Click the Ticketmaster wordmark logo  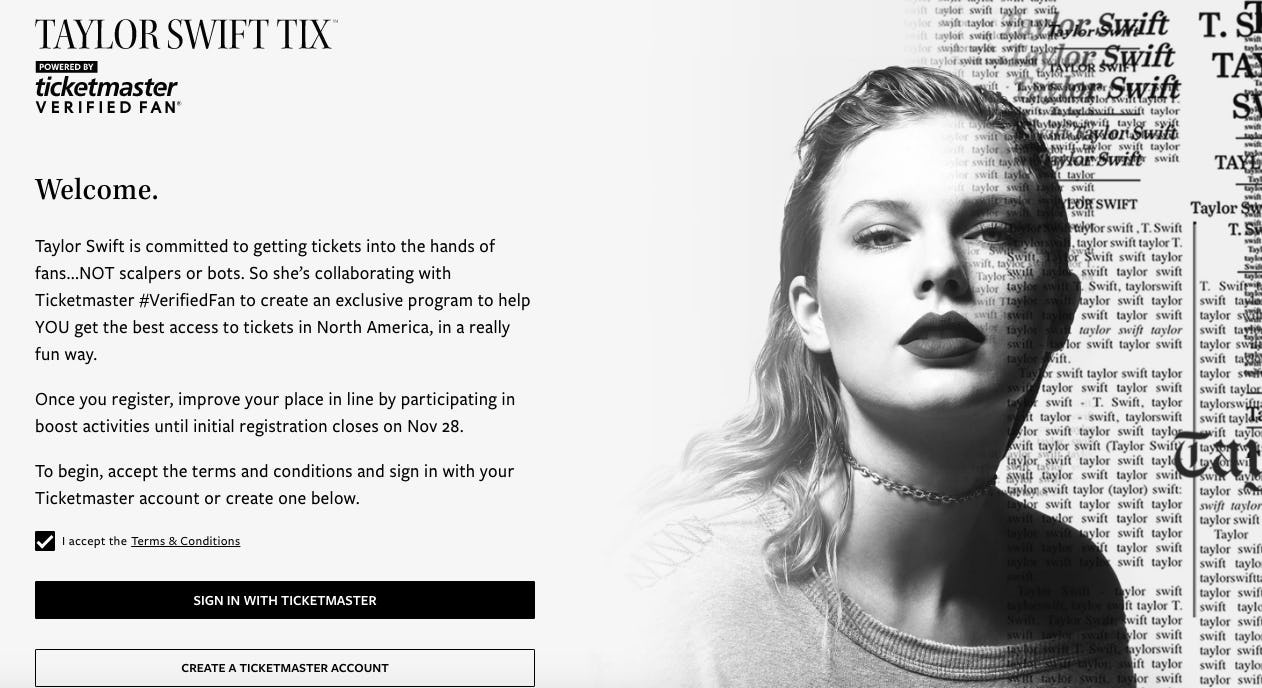click(x=107, y=87)
